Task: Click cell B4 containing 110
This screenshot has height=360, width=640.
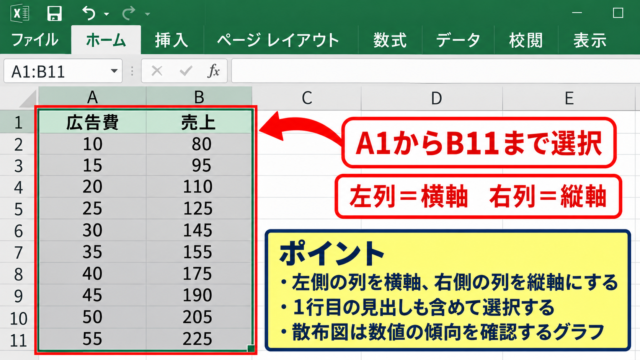Action: pos(199,187)
